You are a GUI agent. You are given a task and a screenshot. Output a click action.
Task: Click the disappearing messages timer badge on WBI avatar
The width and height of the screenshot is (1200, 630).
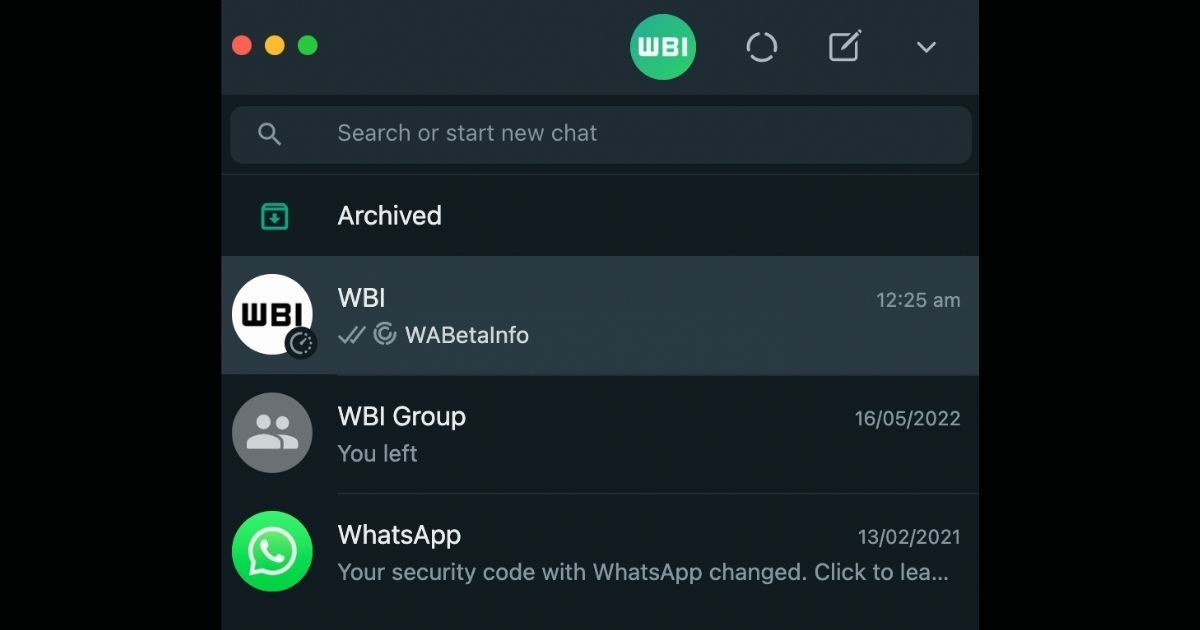pyautogui.click(x=301, y=343)
